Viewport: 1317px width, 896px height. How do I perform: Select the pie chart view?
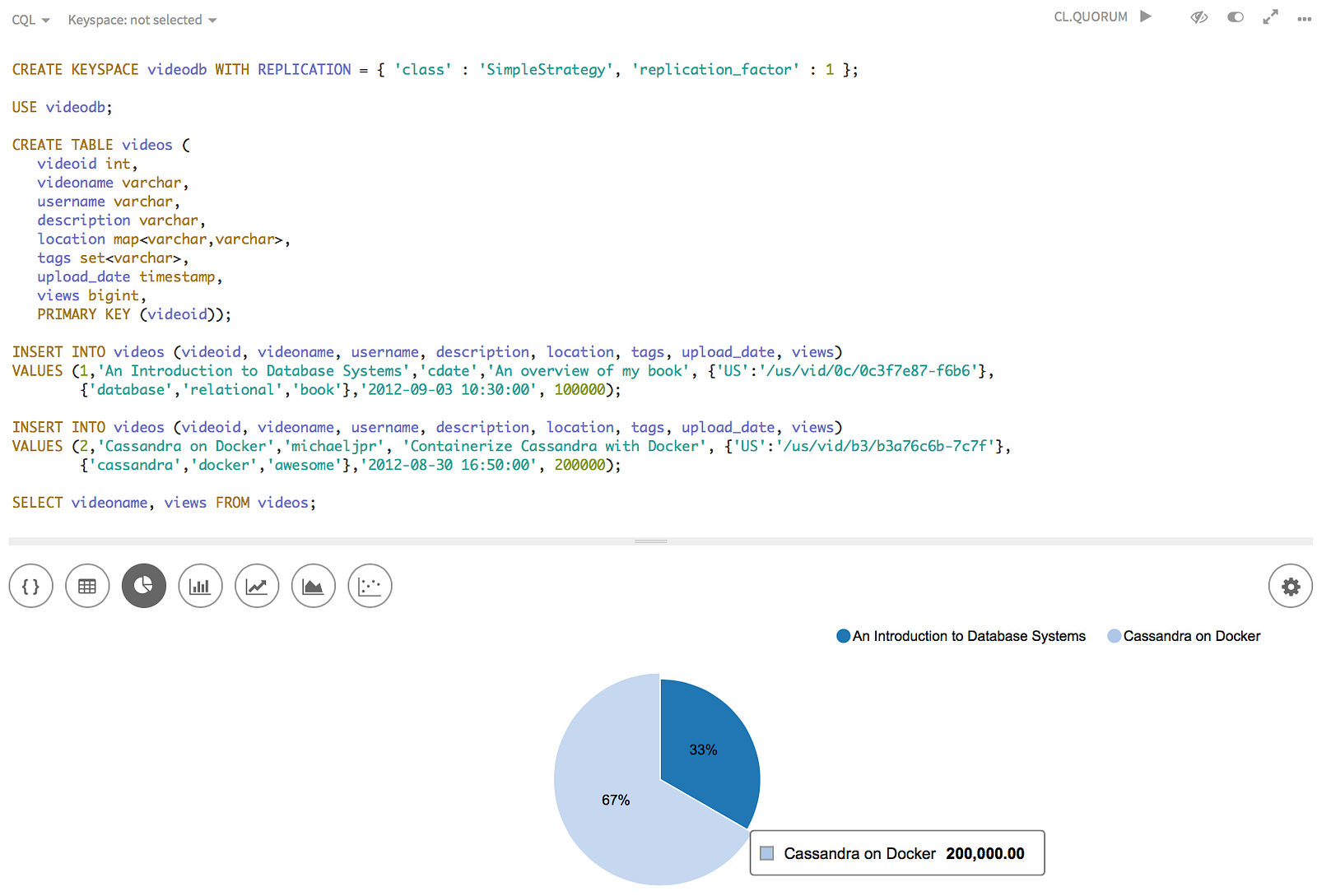click(x=144, y=586)
